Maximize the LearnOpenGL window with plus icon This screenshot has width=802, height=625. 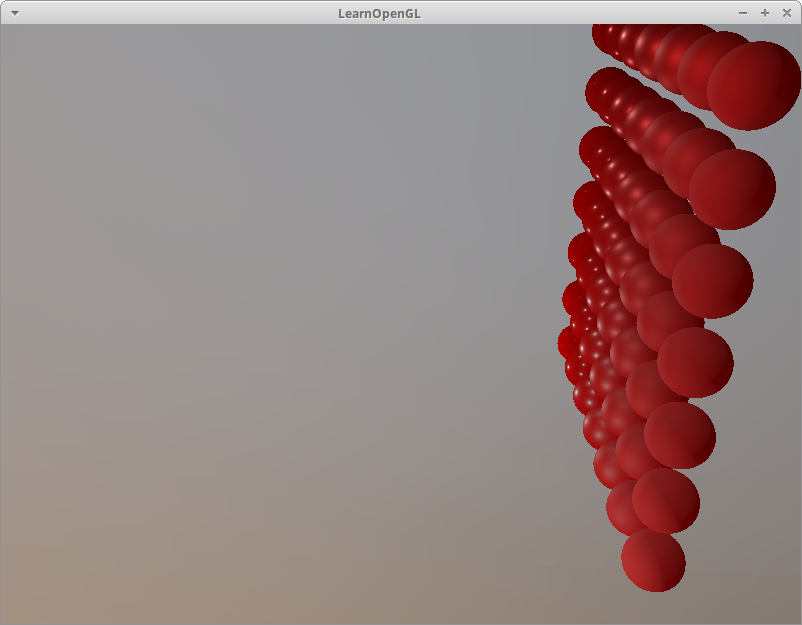pyautogui.click(x=765, y=12)
